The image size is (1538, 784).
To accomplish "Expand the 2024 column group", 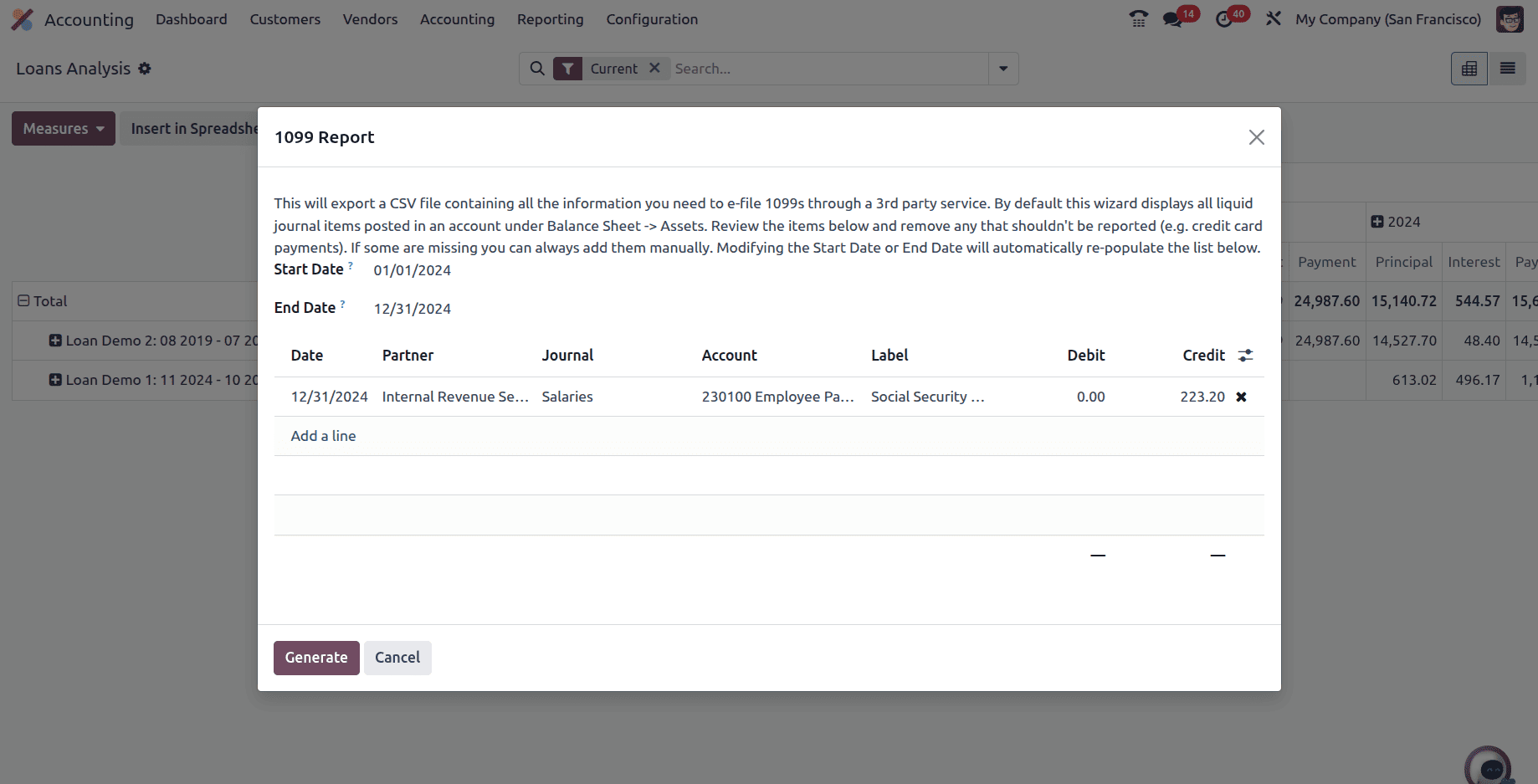I will [1378, 221].
